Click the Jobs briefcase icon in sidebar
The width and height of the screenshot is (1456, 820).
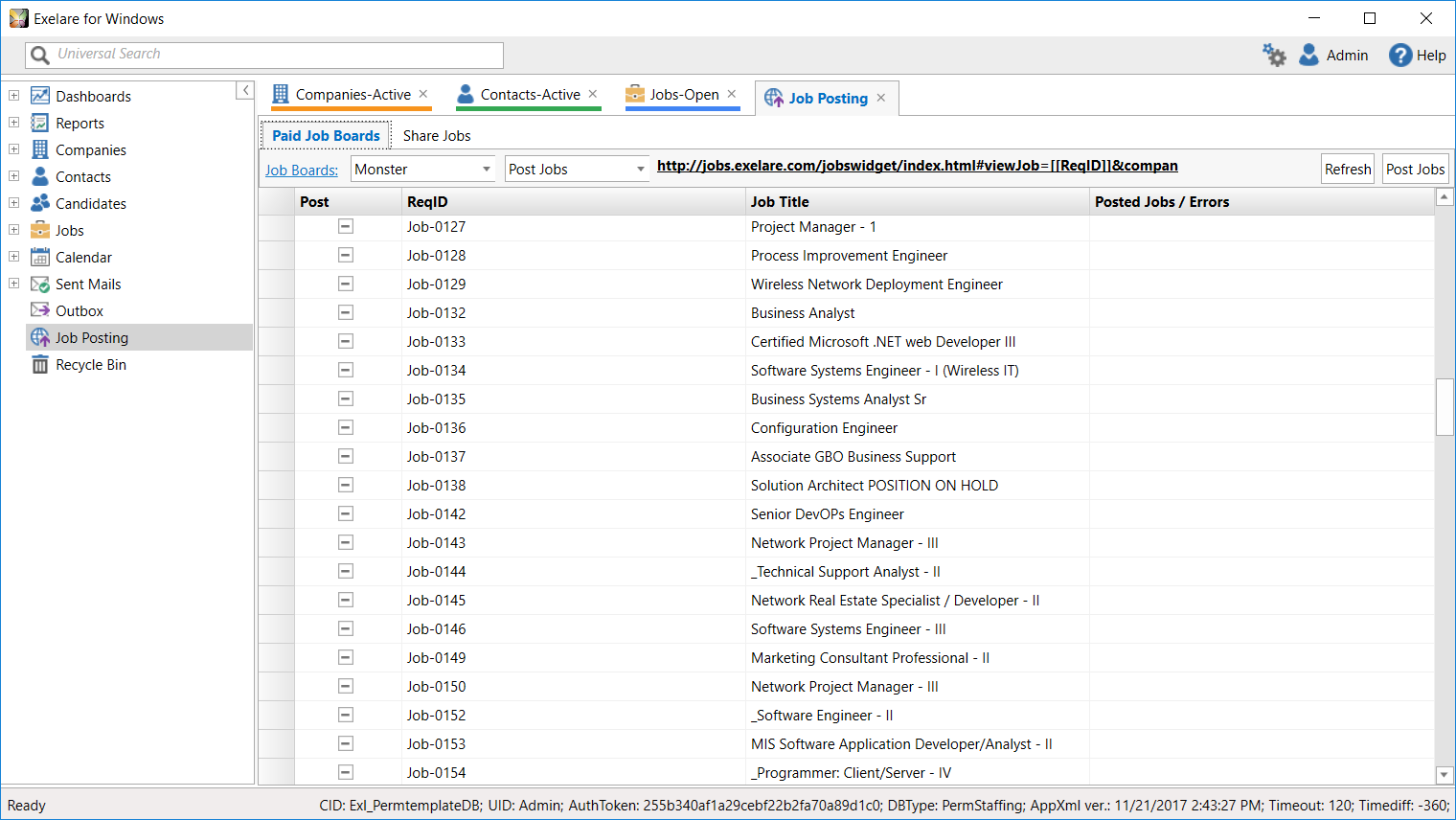(x=40, y=230)
